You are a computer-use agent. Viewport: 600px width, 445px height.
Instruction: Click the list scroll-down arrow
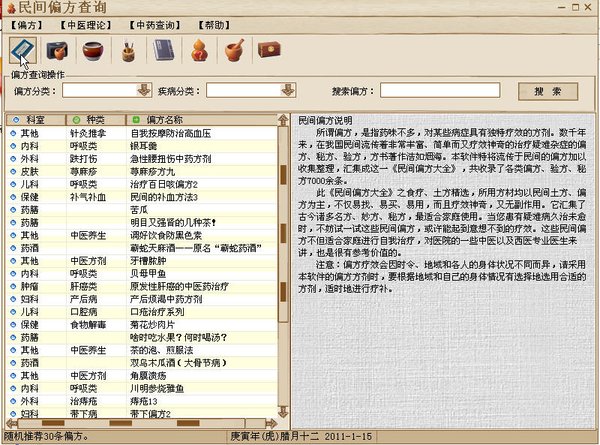[283, 412]
